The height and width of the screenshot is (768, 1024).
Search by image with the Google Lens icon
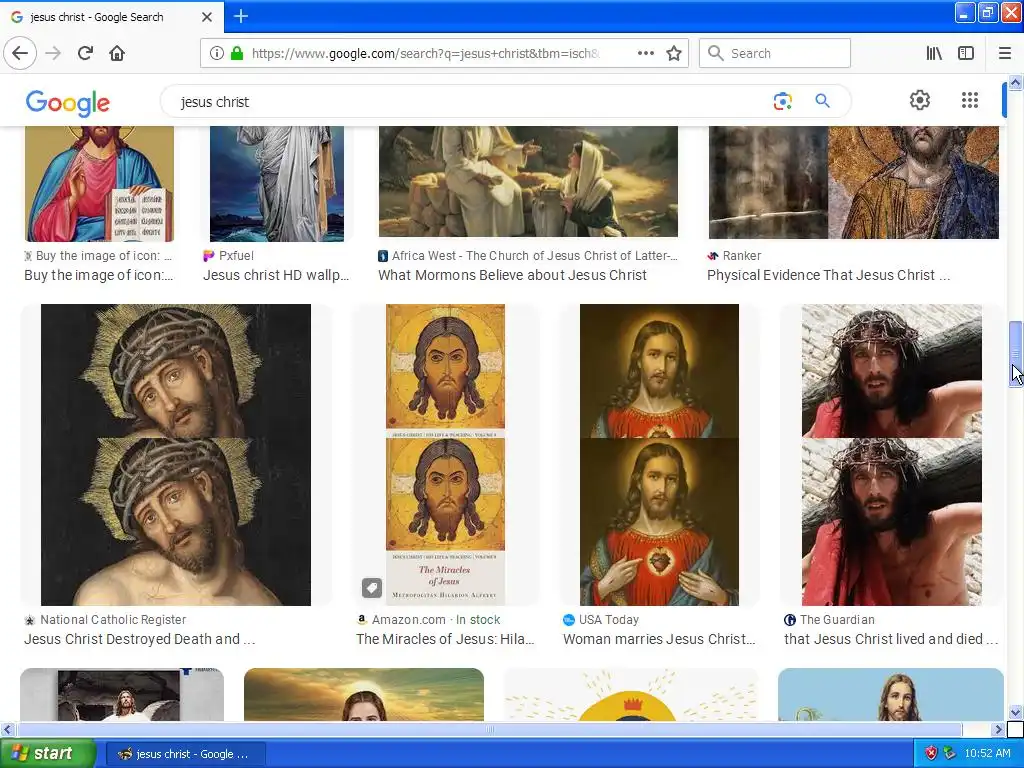coord(782,101)
